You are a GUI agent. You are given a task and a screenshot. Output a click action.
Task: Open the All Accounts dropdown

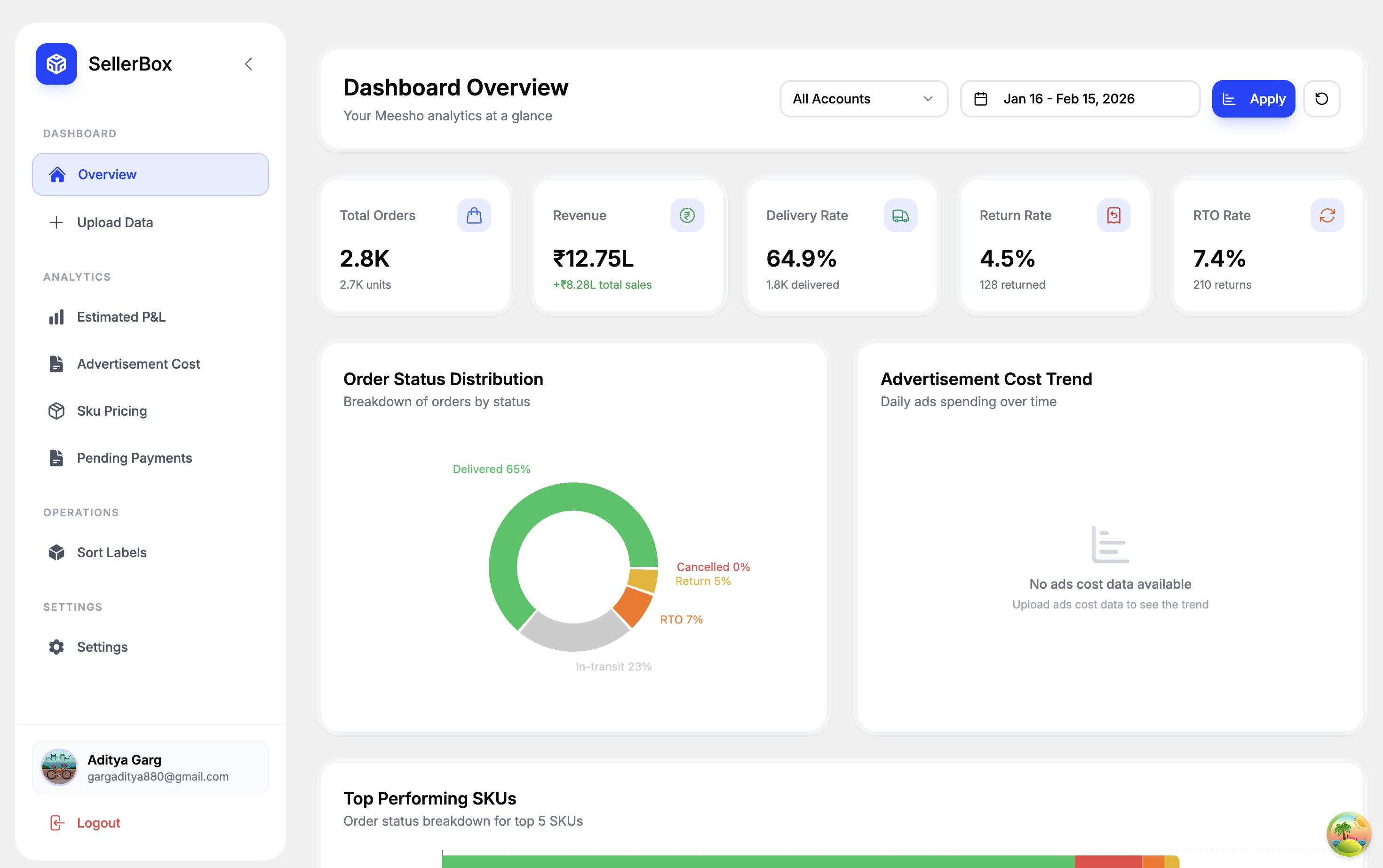(x=863, y=98)
